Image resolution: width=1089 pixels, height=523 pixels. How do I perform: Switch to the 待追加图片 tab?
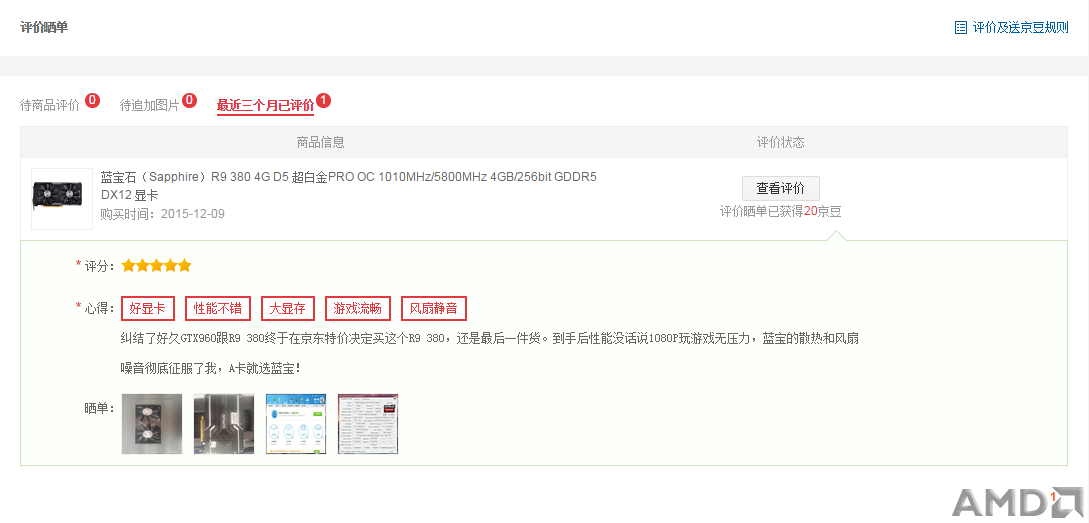(149, 105)
